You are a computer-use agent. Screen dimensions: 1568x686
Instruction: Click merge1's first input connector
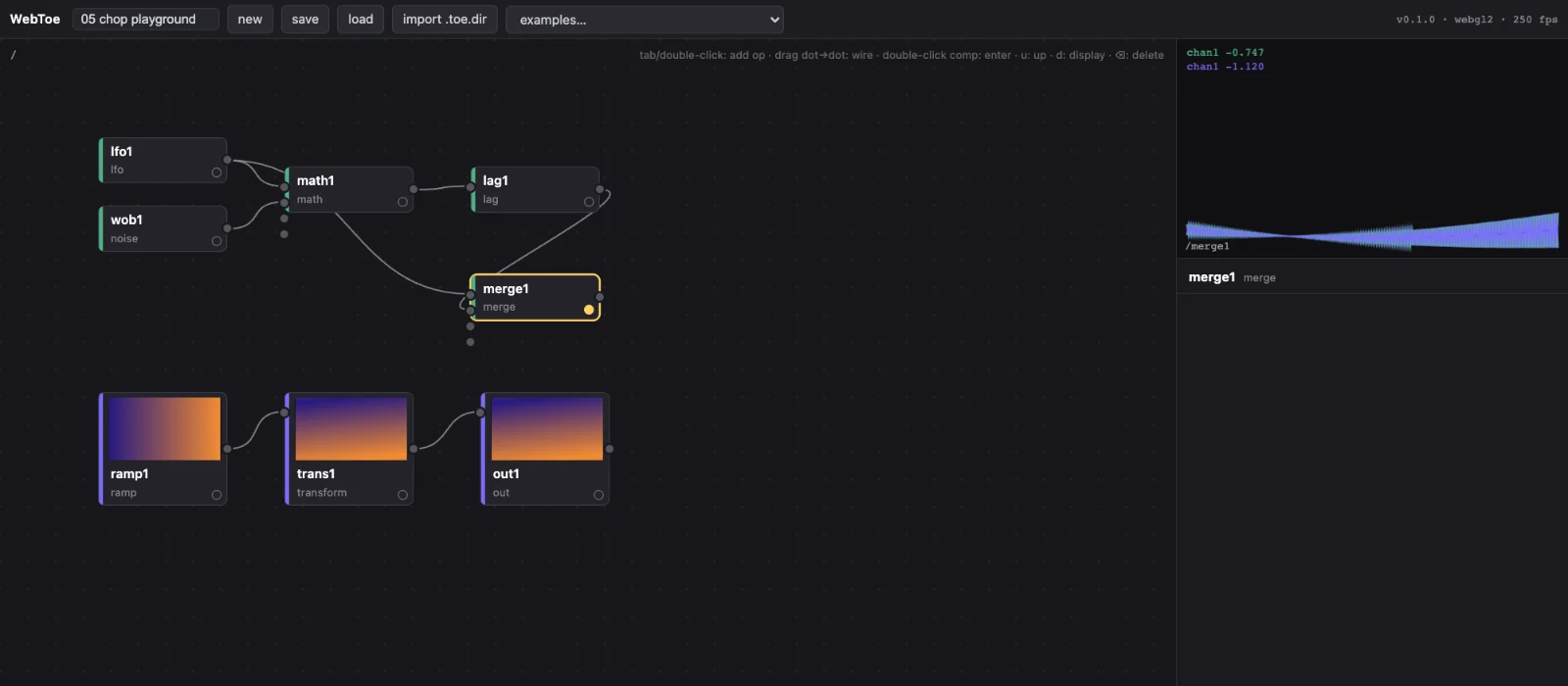pyautogui.click(x=470, y=295)
